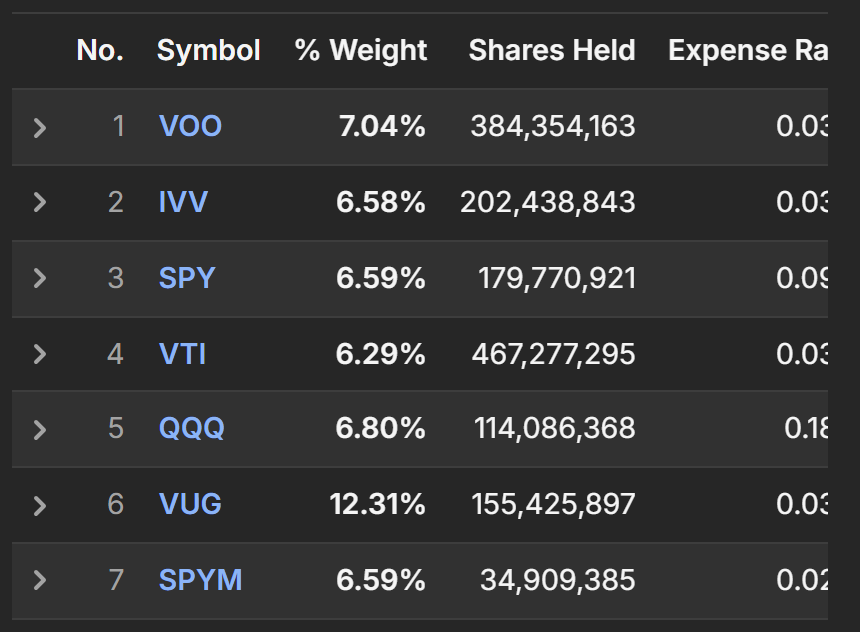Expand the QQQ row chevron
Image resolution: width=860 pixels, height=632 pixels.
[39, 430]
